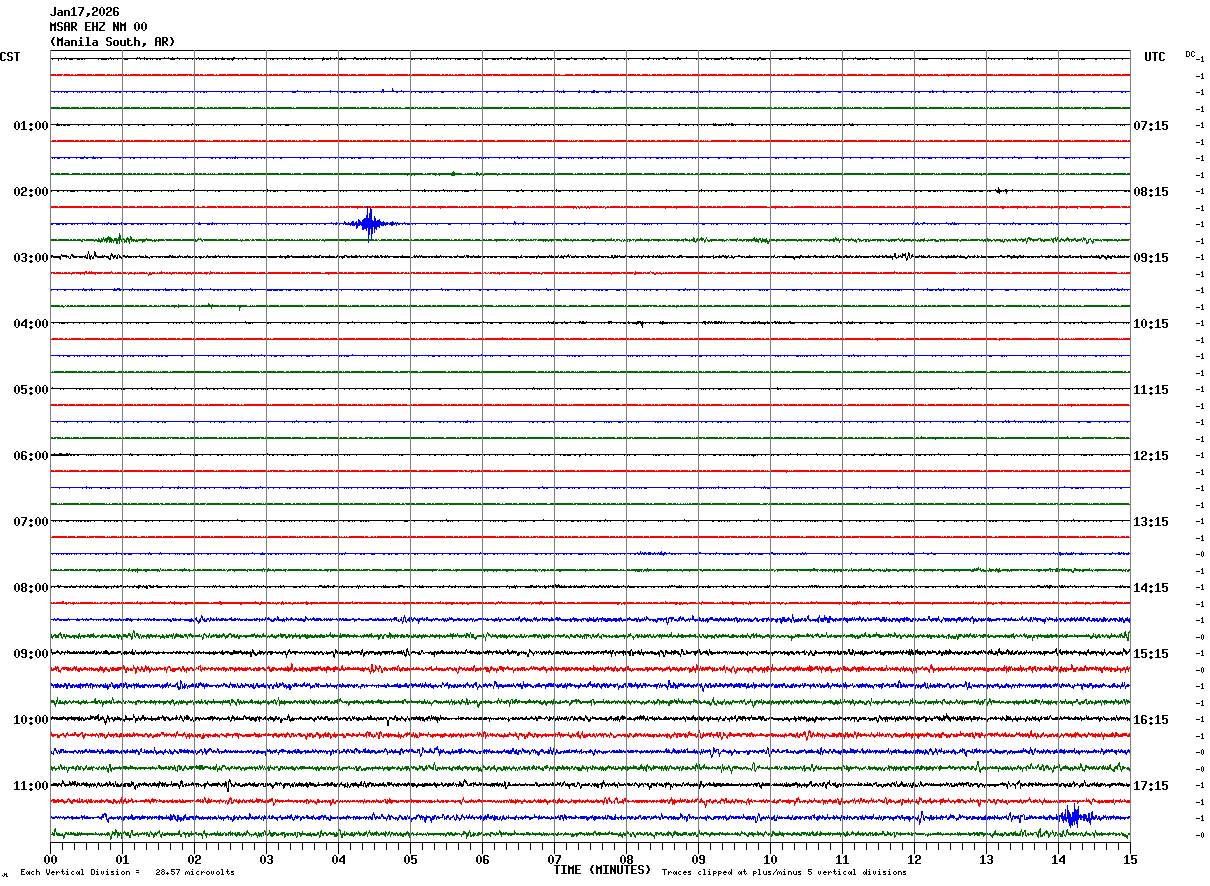Click the 05 minute tick on bottom axis
Screen dimensions: 1210x886
click(410, 859)
